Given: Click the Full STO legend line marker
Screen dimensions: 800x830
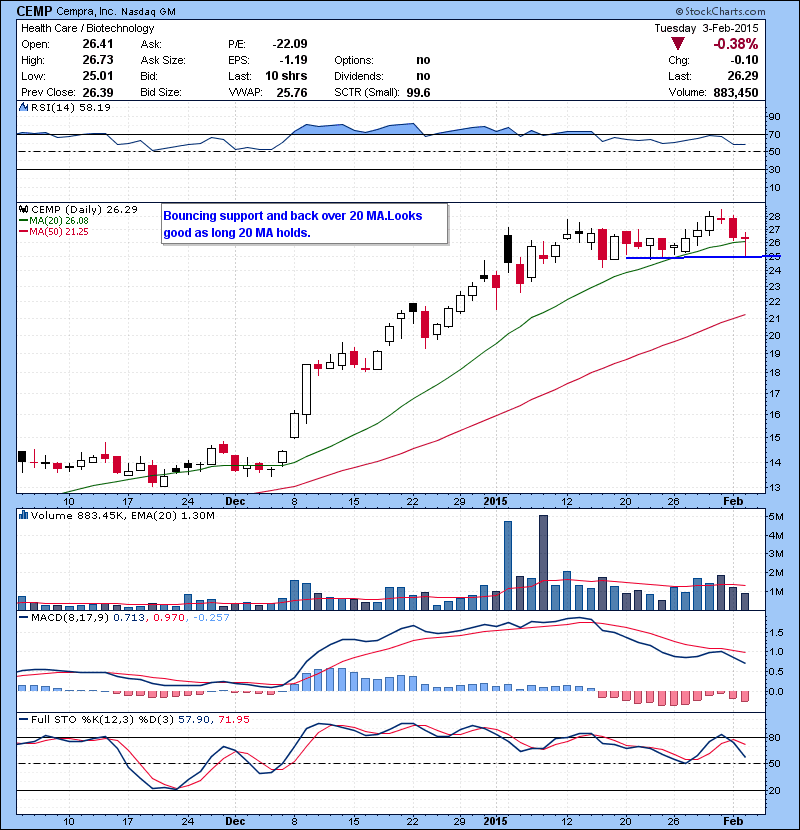Looking at the screenshot, I should coord(23,719).
